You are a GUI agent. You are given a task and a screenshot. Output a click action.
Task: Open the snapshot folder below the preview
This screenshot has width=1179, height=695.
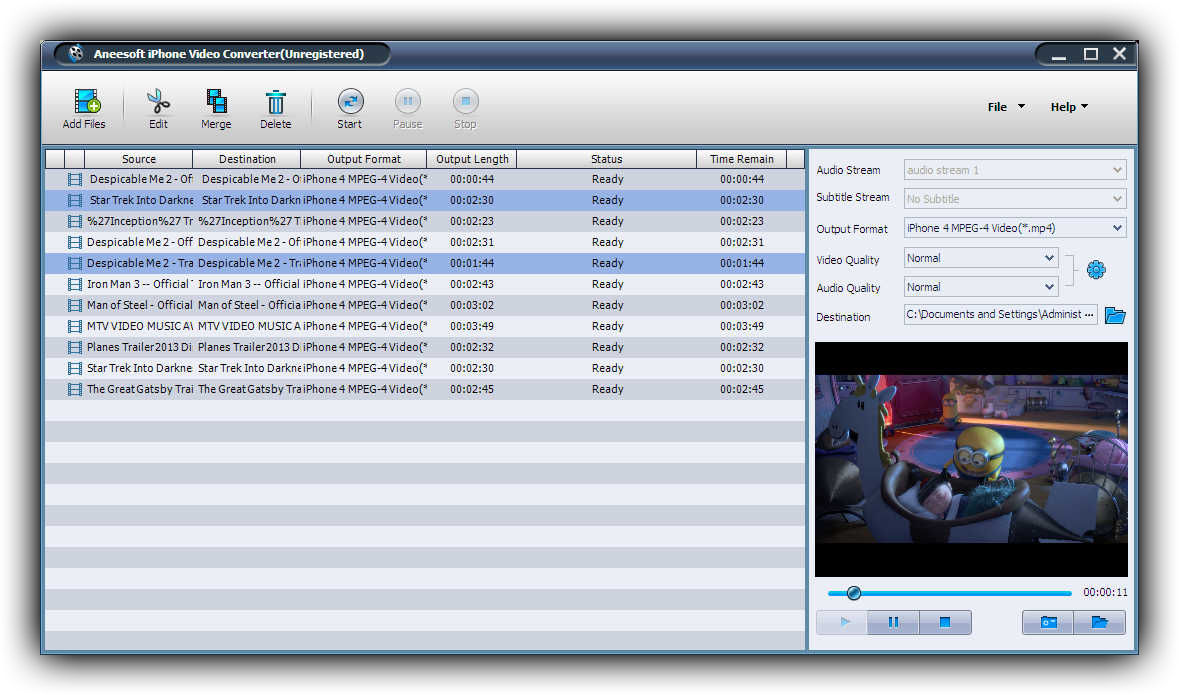pos(1099,622)
